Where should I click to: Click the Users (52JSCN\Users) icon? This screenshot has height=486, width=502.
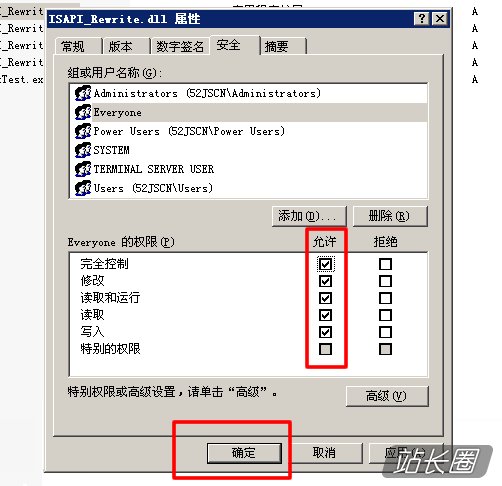(83, 188)
